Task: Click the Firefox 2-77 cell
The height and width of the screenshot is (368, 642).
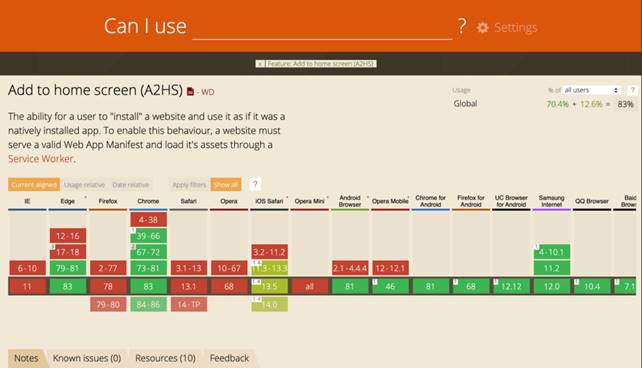Action: click(x=108, y=269)
